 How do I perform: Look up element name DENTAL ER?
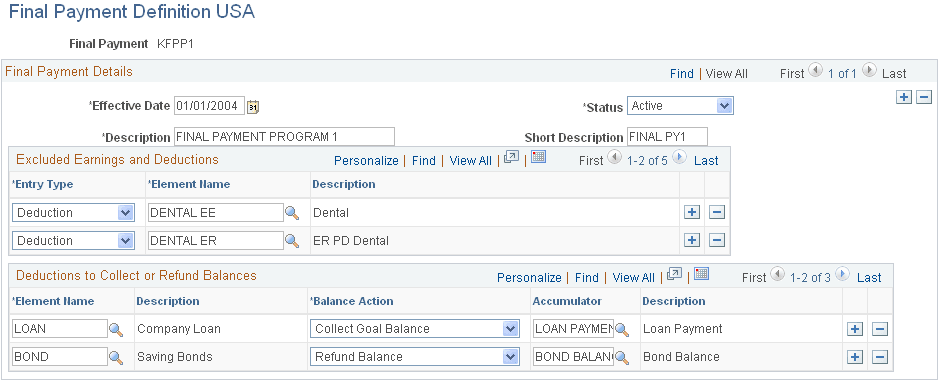click(x=292, y=241)
